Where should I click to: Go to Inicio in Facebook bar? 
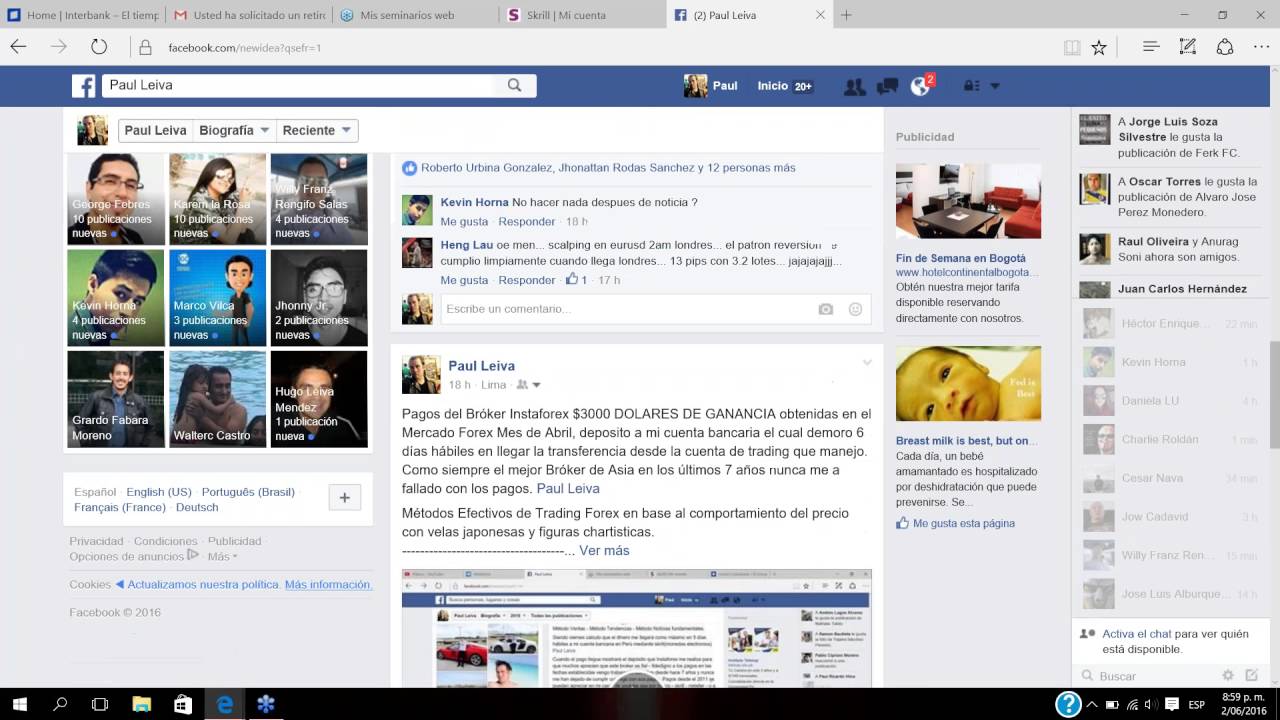[773, 86]
